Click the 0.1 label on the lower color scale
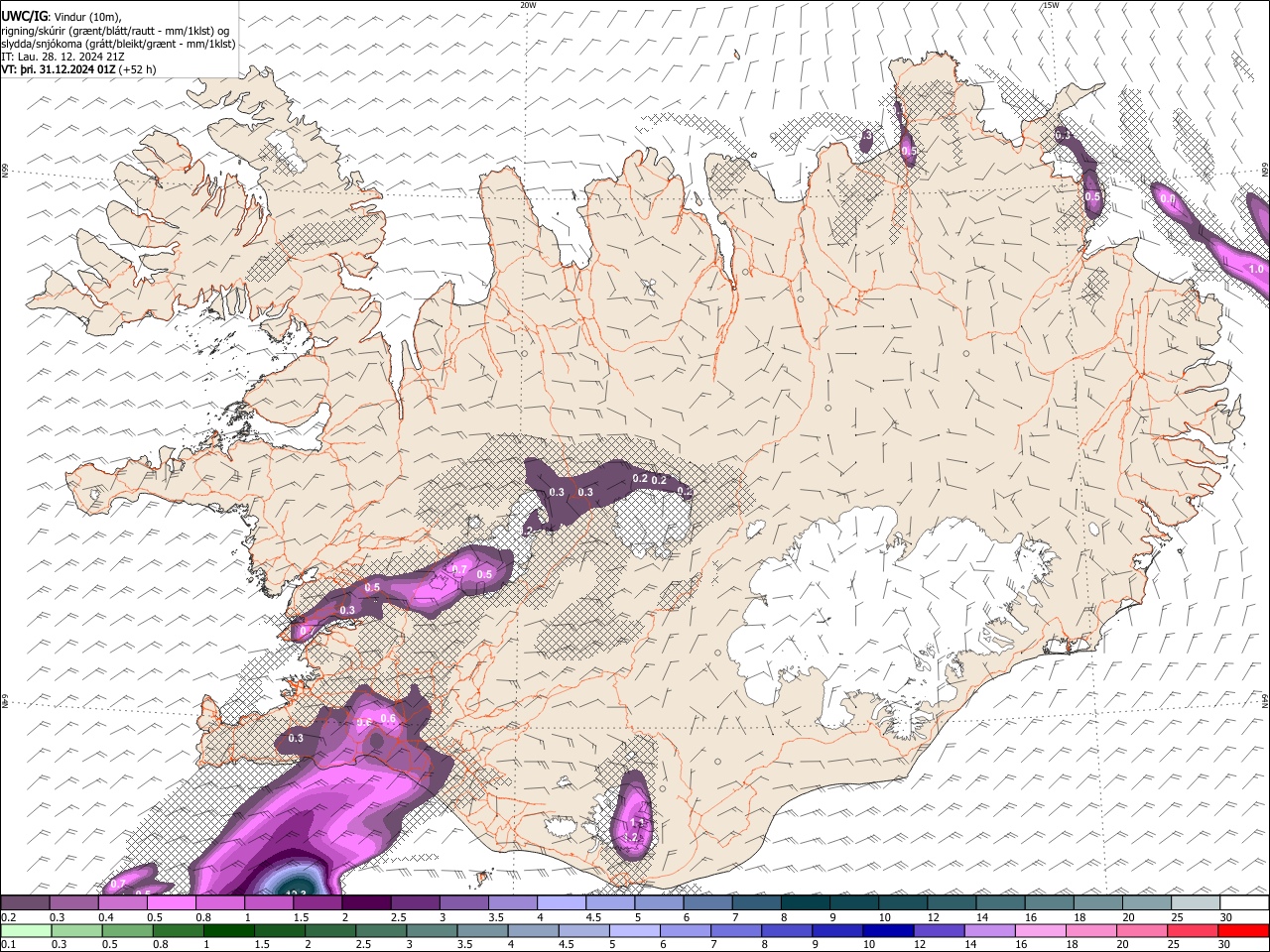 click(x=7, y=944)
